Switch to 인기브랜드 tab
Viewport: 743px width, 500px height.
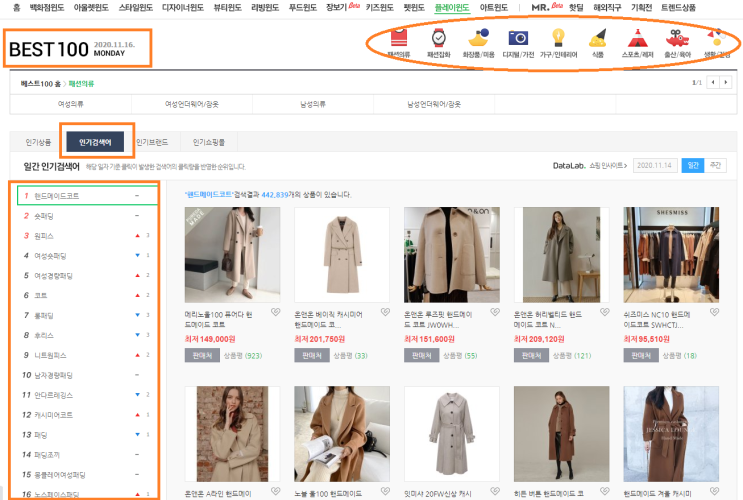(152, 142)
